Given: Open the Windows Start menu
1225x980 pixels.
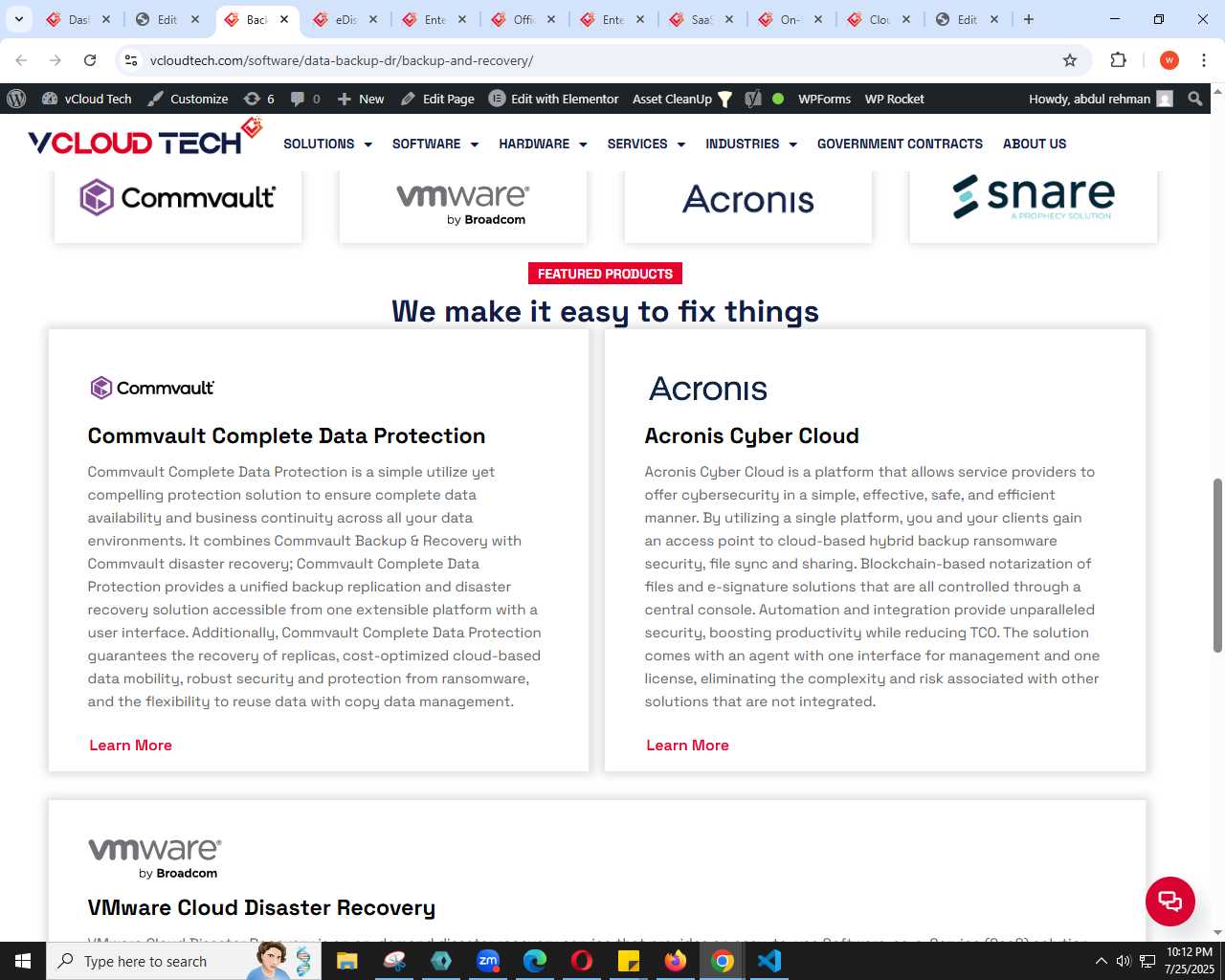Looking at the screenshot, I should point(23,961).
